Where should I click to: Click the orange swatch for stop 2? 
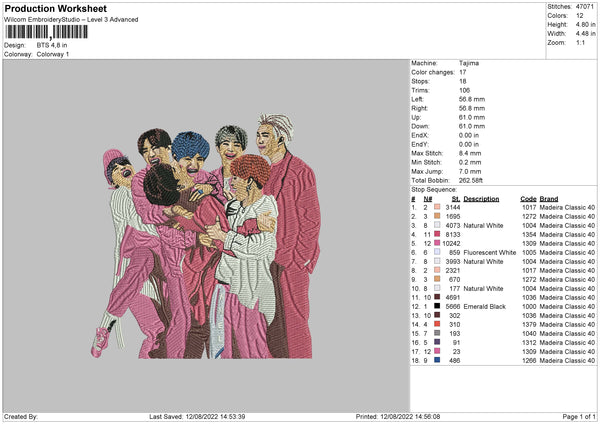tap(437, 216)
